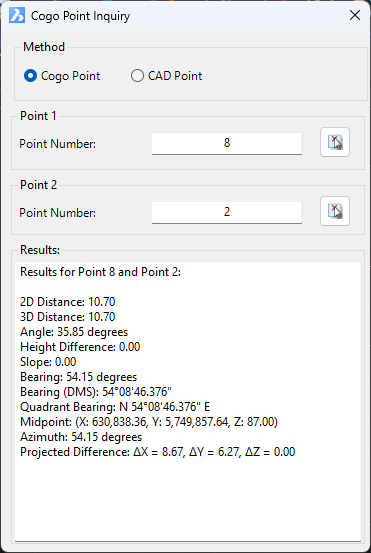Click empty space in the Results box

(x=188, y=501)
